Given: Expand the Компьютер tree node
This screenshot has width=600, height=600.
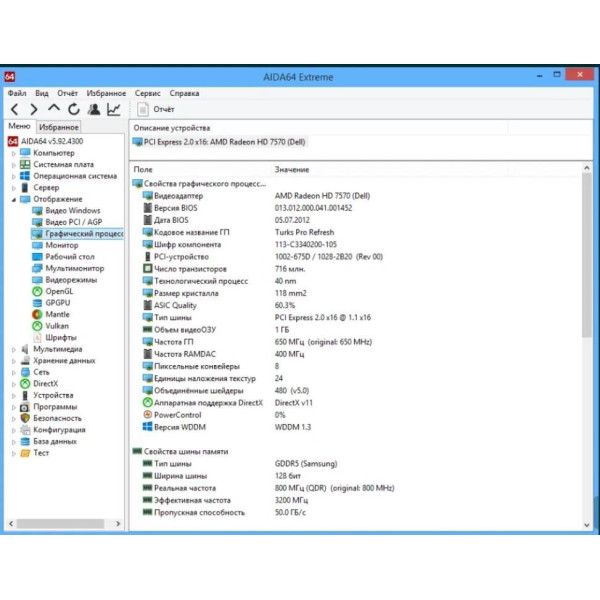Looking at the screenshot, I should click(x=14, y=153).
